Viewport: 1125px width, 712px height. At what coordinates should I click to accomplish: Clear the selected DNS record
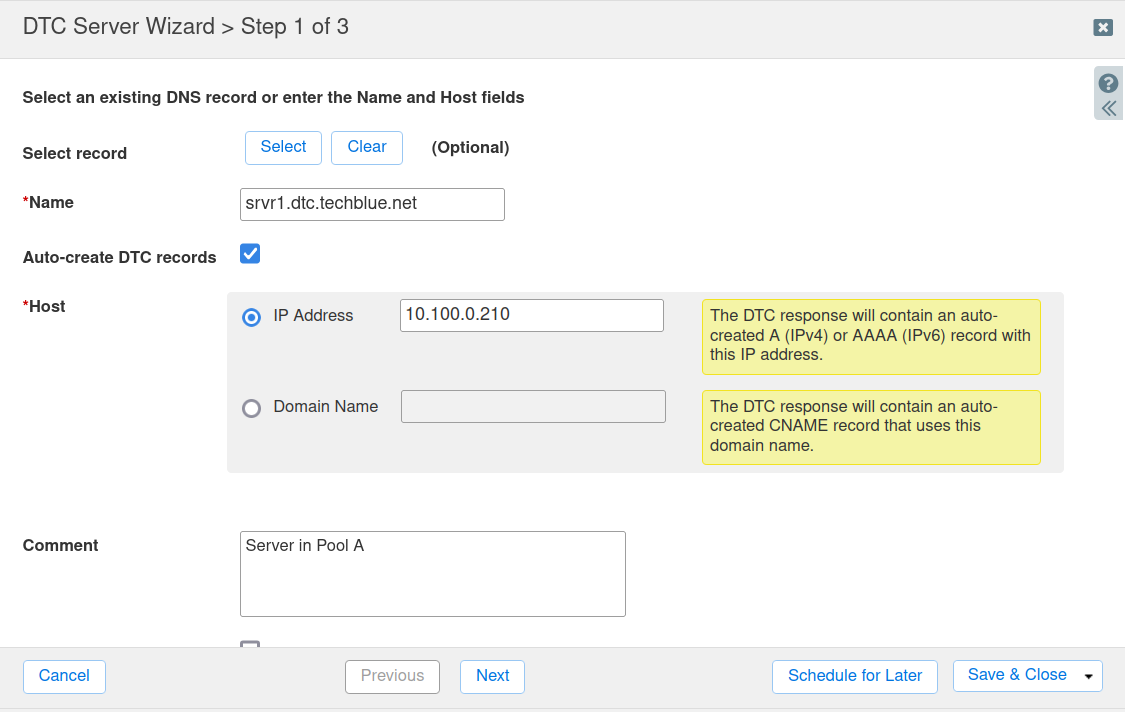(366, 147)
